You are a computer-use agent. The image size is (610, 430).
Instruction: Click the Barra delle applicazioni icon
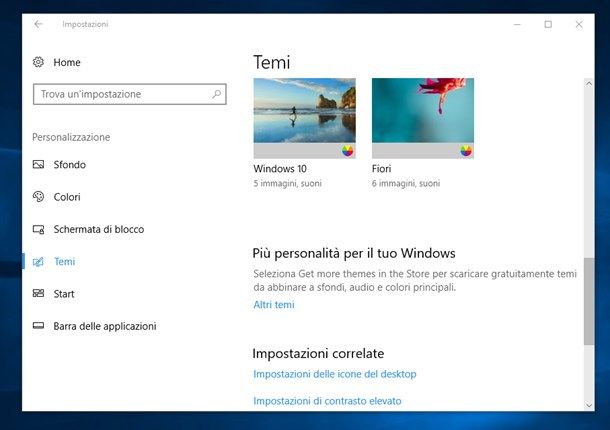click(x=38, y=325)
